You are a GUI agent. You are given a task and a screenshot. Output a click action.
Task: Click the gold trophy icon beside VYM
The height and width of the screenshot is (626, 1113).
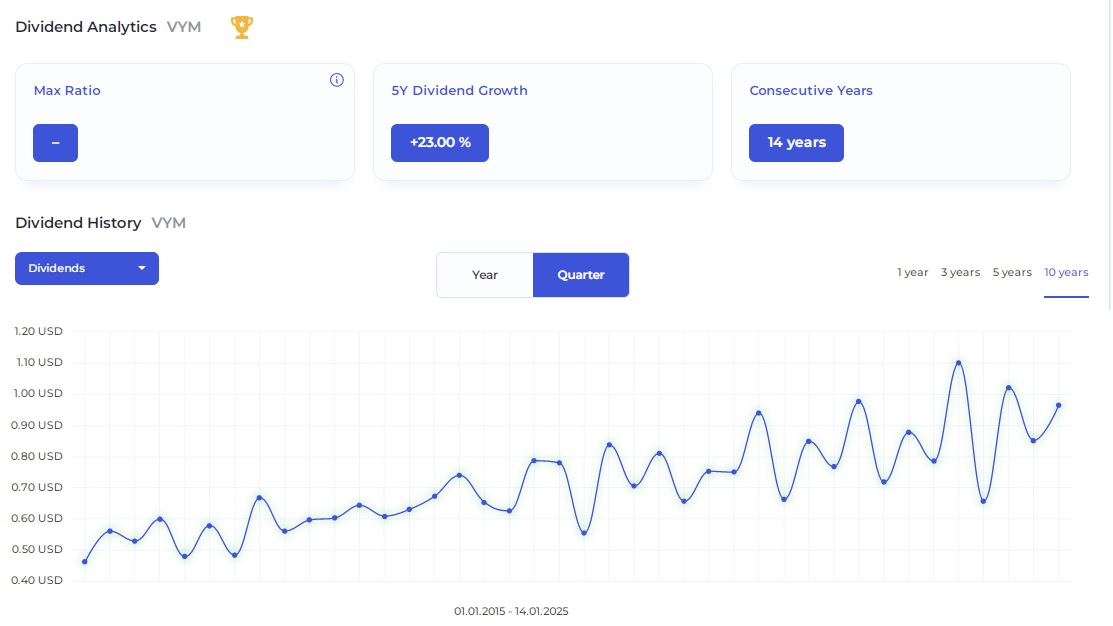pos(241,27)
